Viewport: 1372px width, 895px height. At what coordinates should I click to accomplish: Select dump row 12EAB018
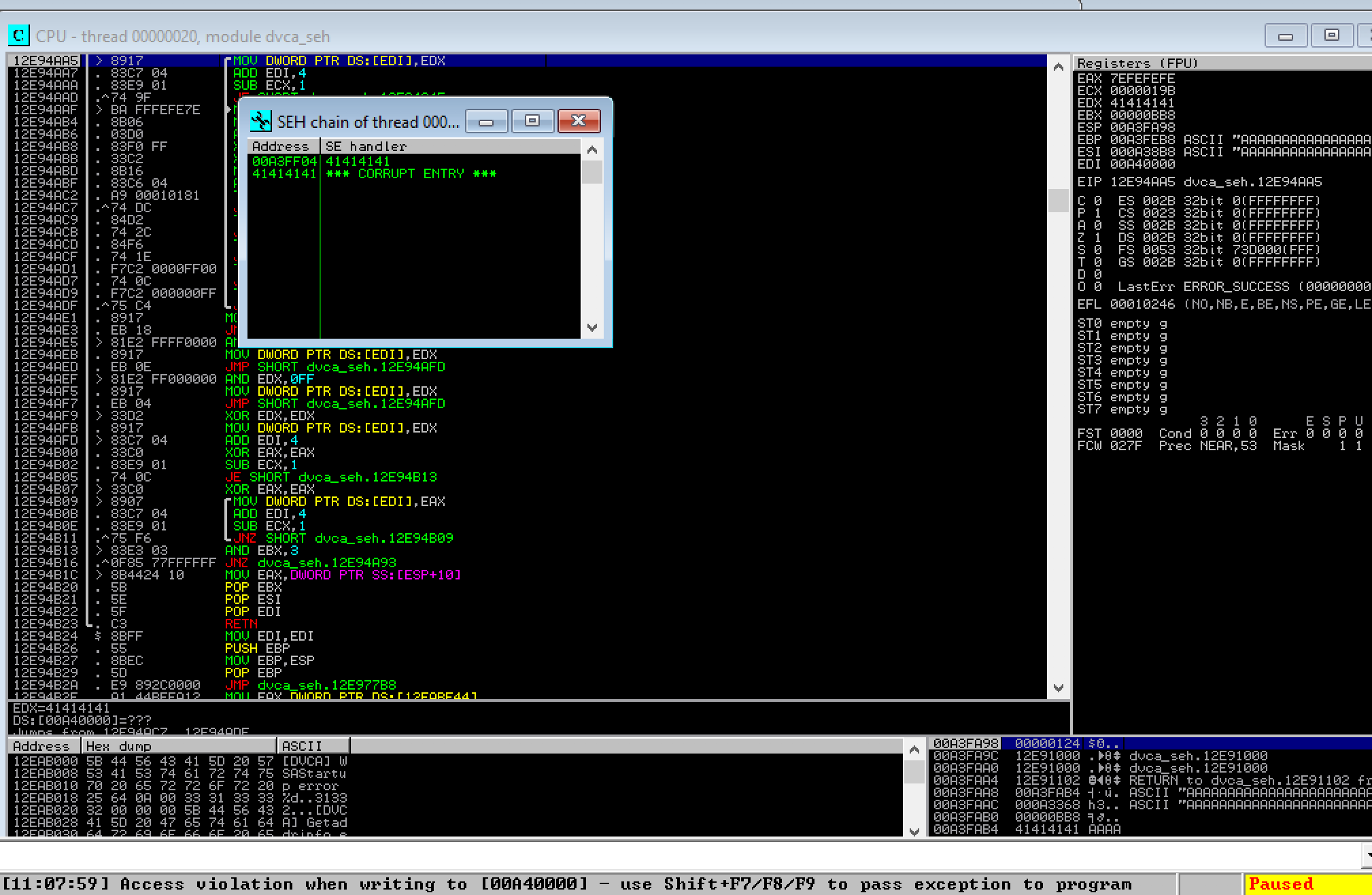click(x=456, y=798)
